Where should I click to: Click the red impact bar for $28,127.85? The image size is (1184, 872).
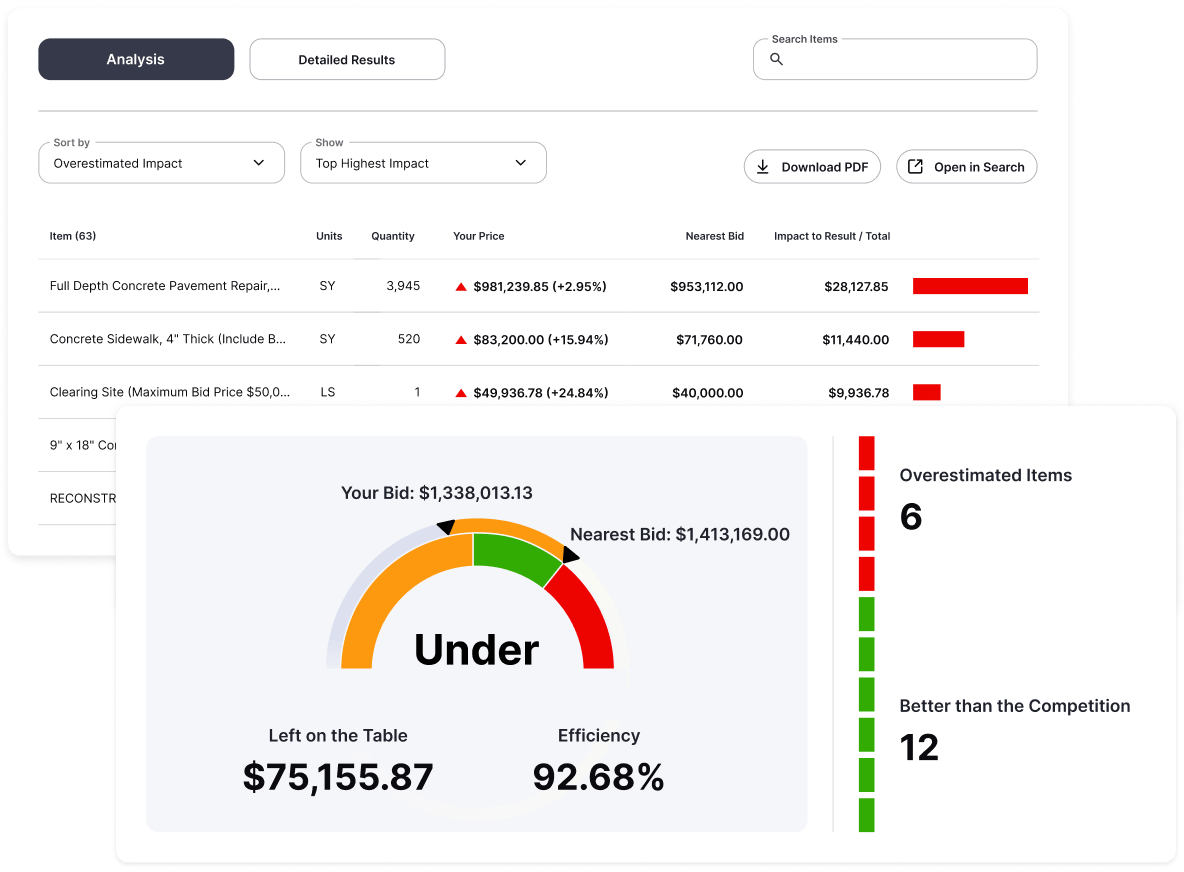point(970,286)
